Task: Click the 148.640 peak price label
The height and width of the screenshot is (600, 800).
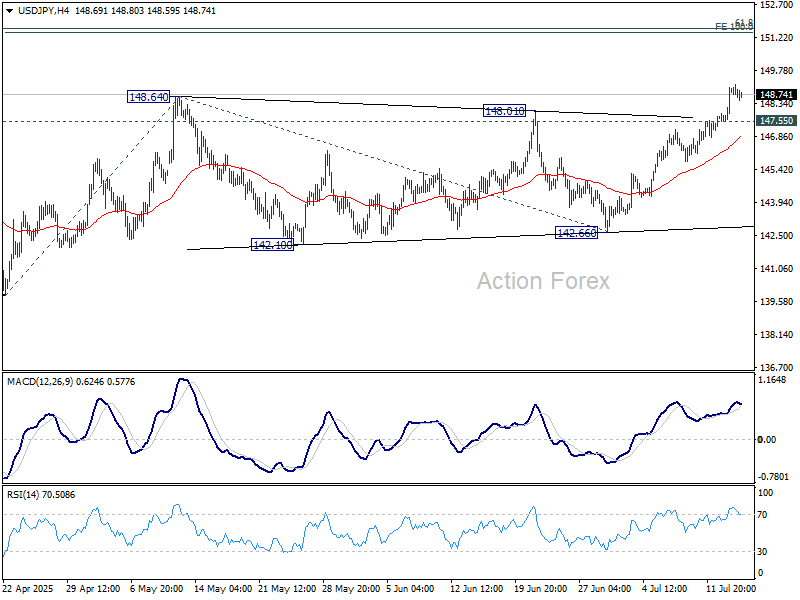Action: (x=148, y=97)
